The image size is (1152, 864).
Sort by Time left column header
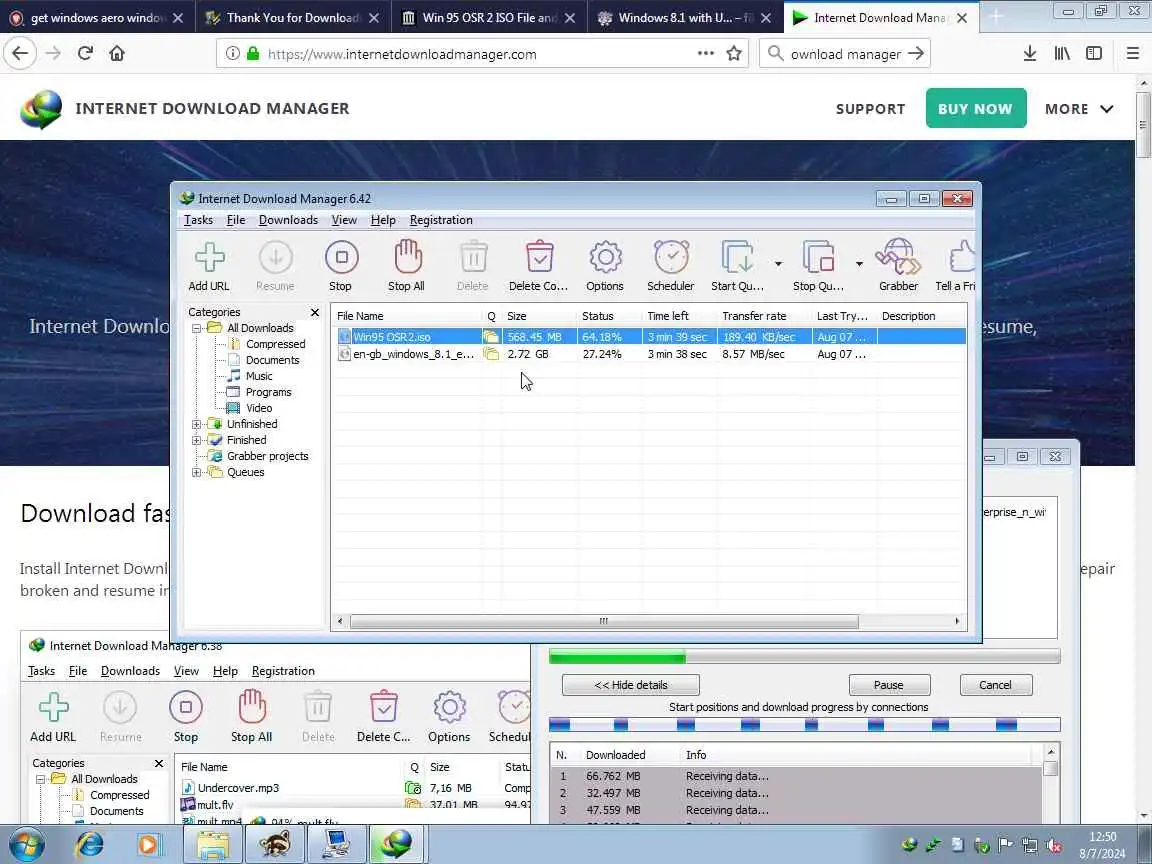(679, 316)
